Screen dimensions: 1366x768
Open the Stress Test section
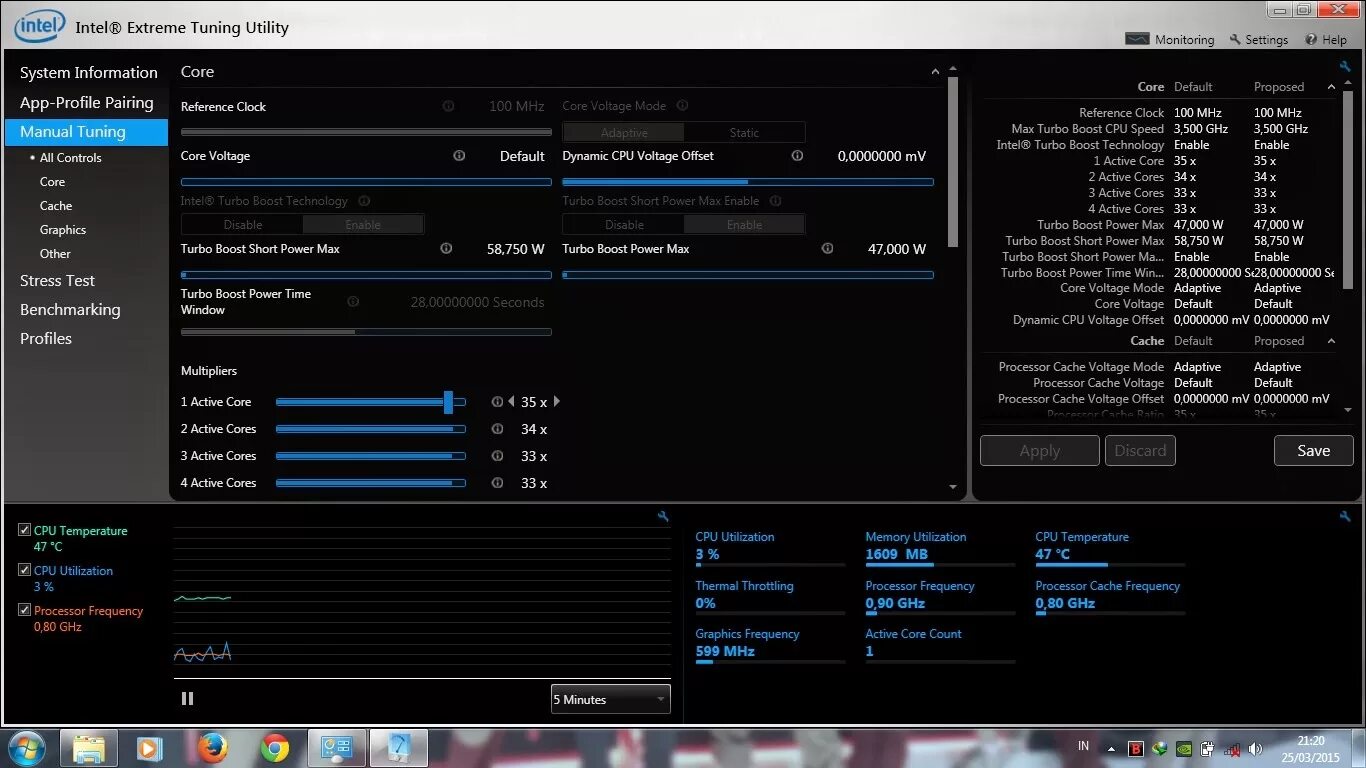[x=58, y=281]
